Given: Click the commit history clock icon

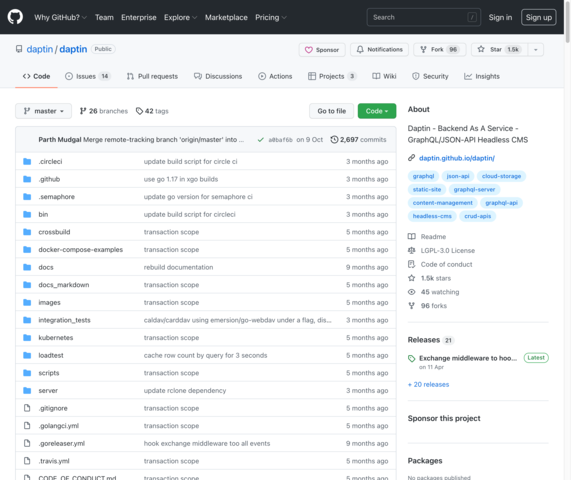Looking at the screenshot, I should coord(334,139).
